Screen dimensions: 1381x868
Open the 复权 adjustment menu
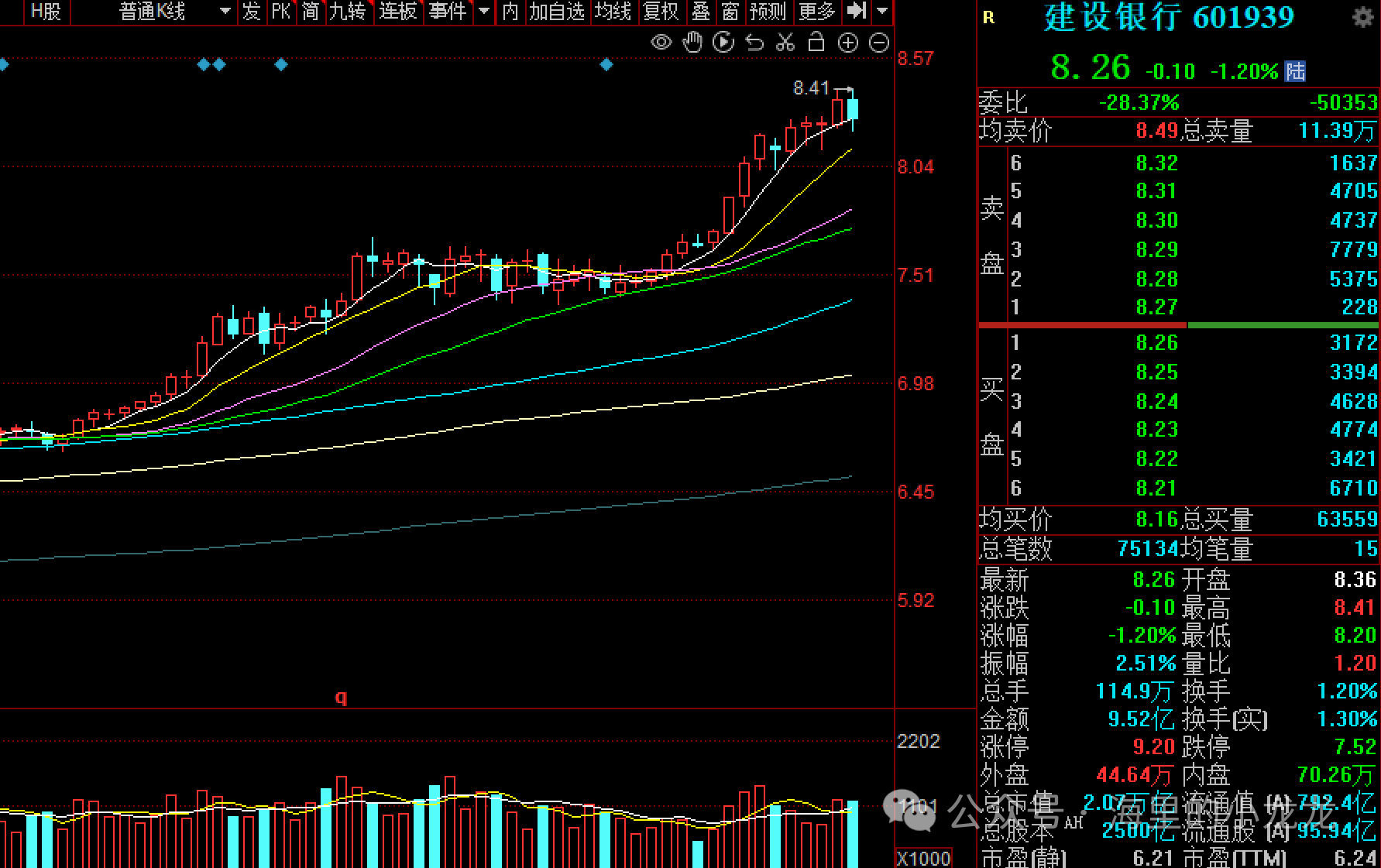coord(661,11)
